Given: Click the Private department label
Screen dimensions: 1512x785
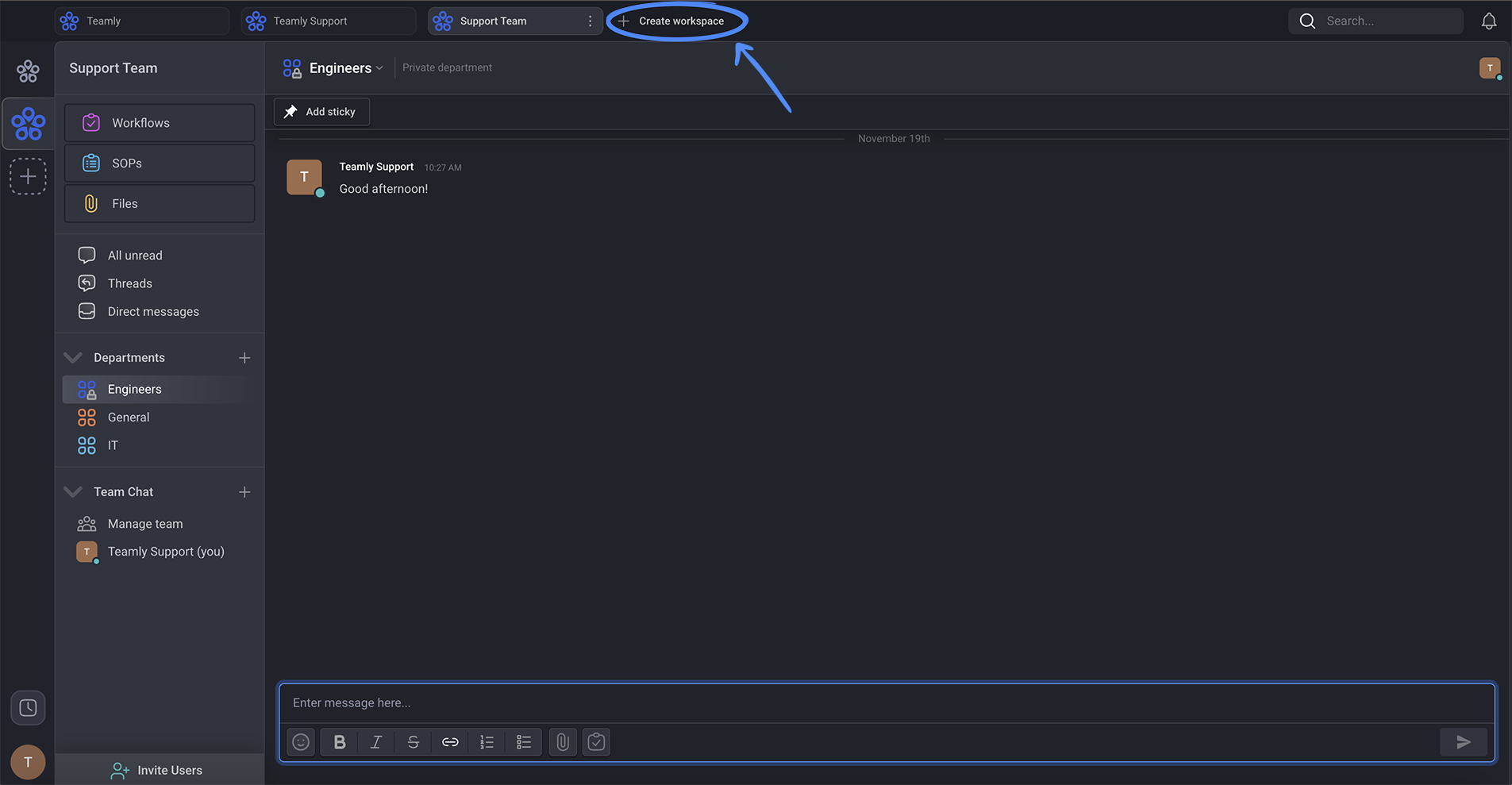Looking at the screenshot, I should (x=447, y=67).
